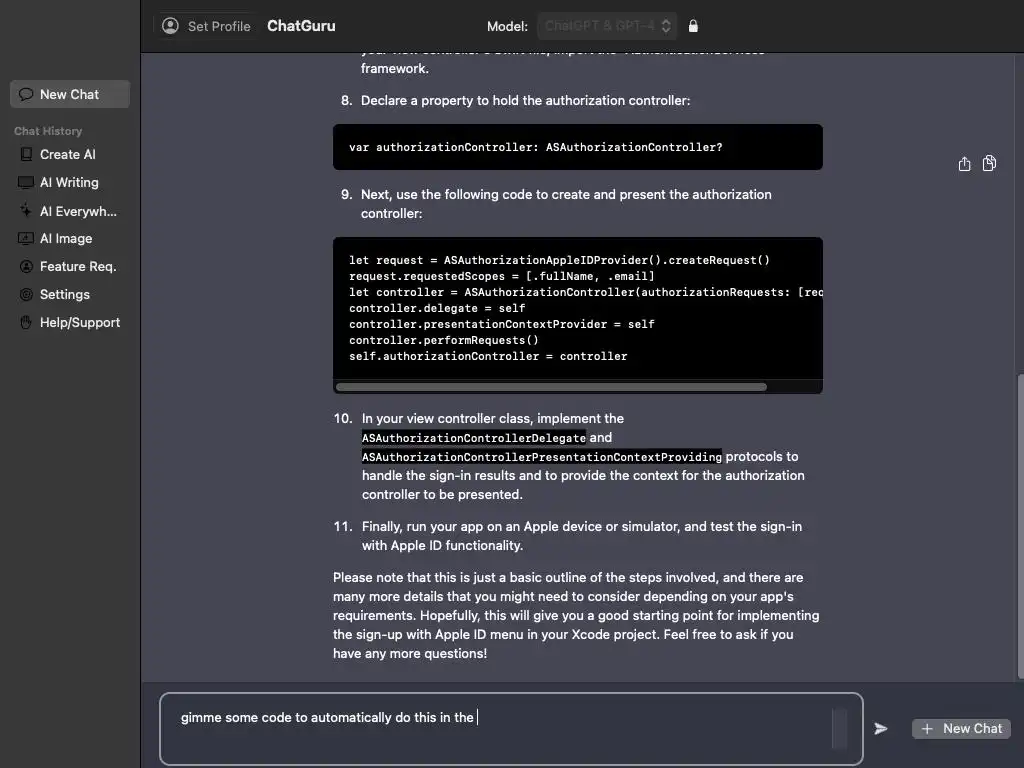Click the speech bubble icon in sidebar
Viewport: 1024px width, 768px height.
click(26, 94)
